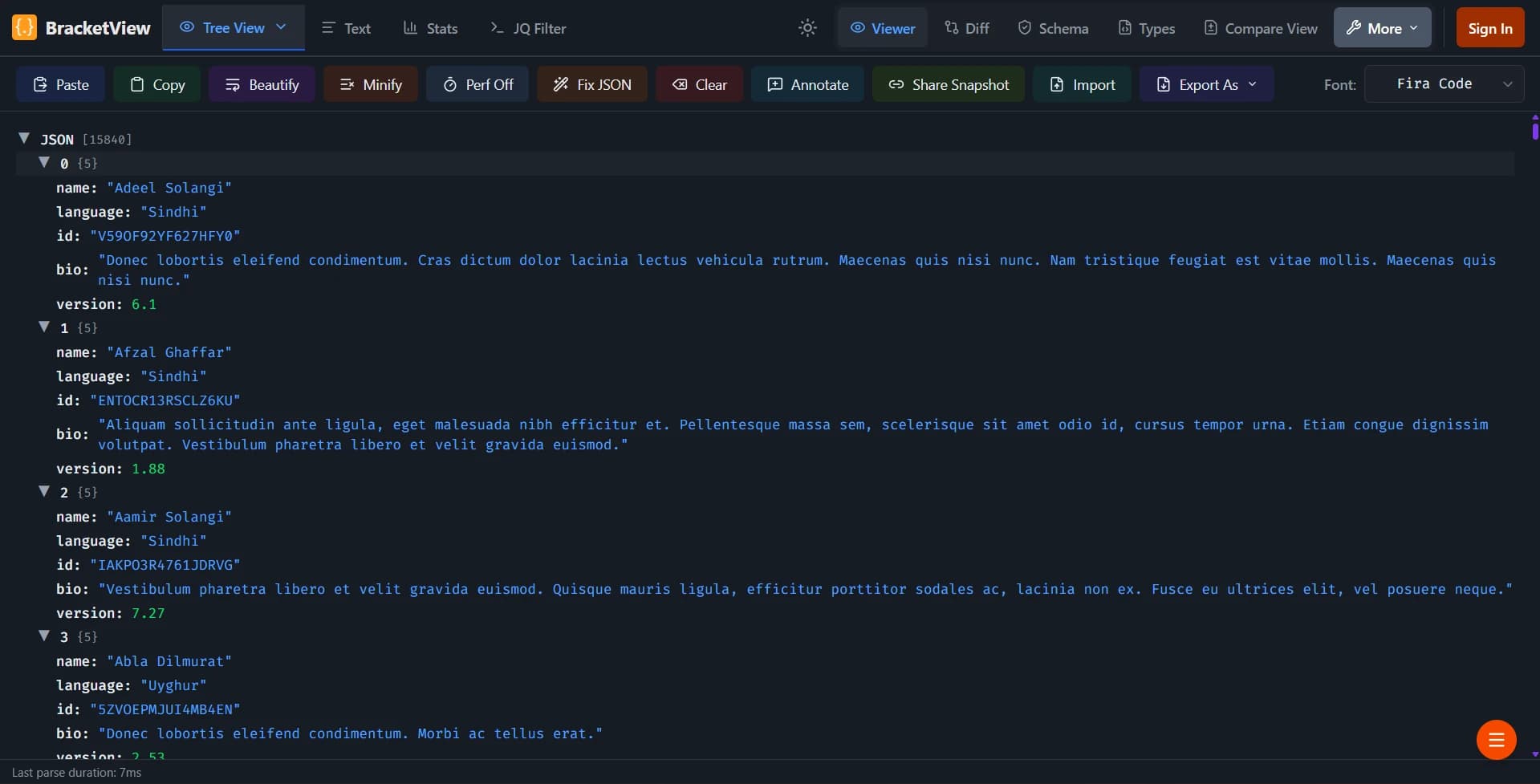1540x784 pixels.
Task: Open the Fira Code font dropdown
Action: coord(1444,84)
